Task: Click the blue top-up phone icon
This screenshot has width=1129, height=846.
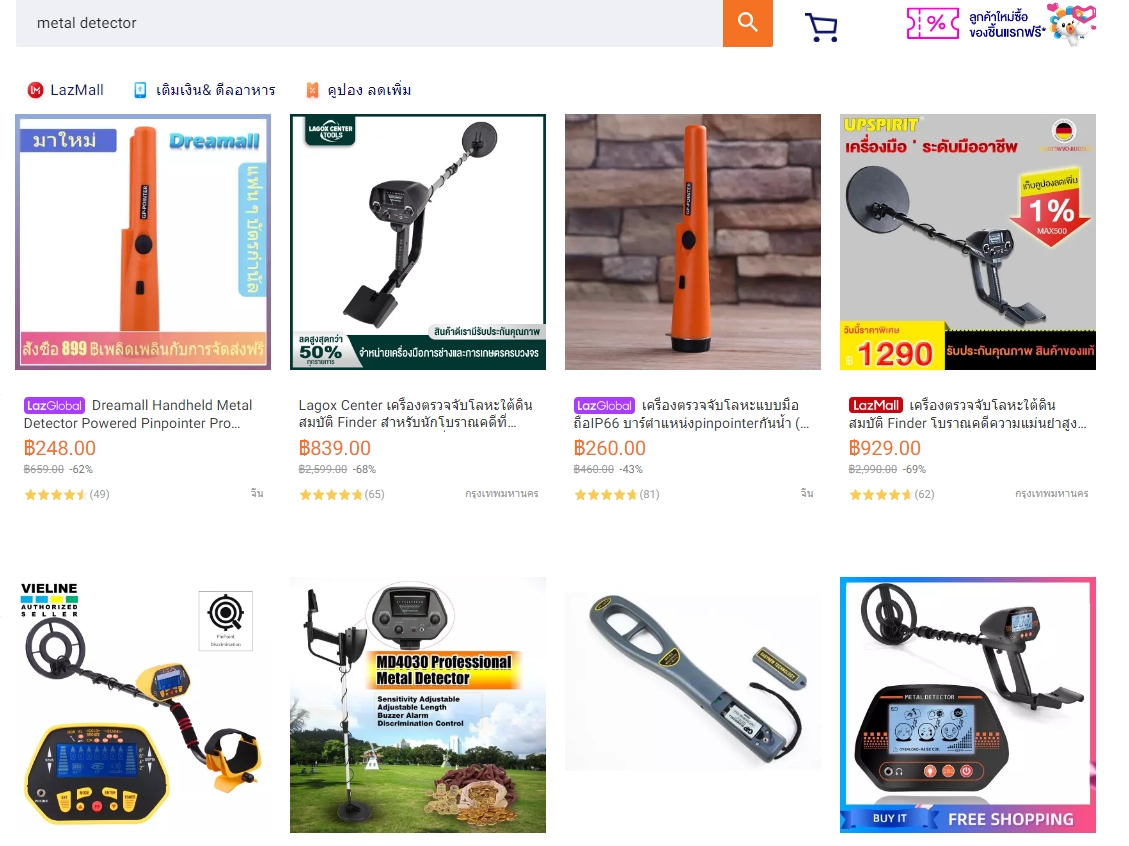Action: (x=140, y=90)
